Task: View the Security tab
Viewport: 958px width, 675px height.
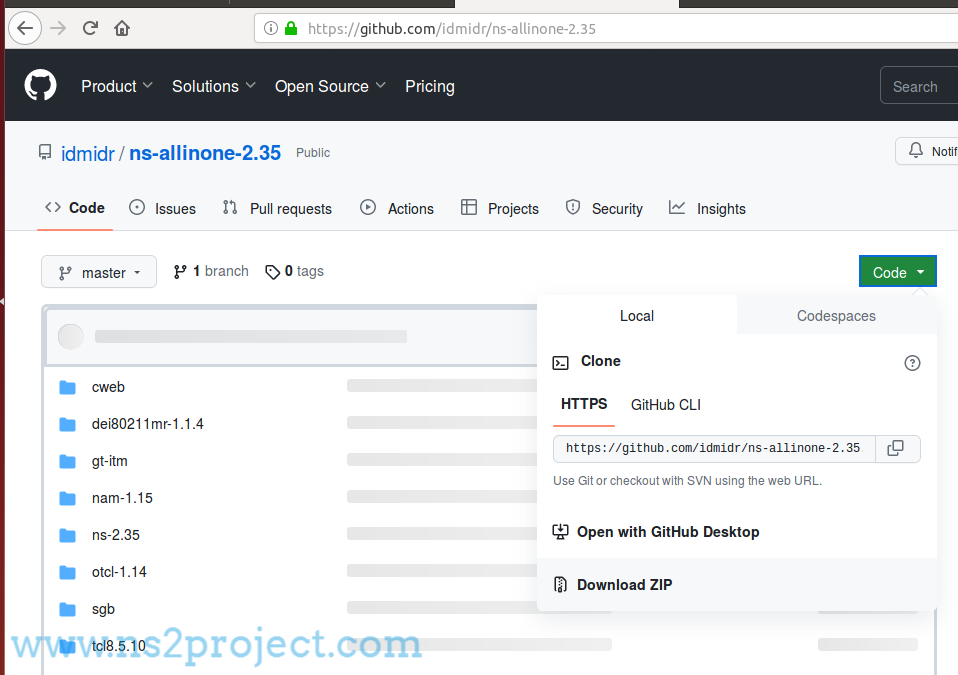Action: (604, 208)
